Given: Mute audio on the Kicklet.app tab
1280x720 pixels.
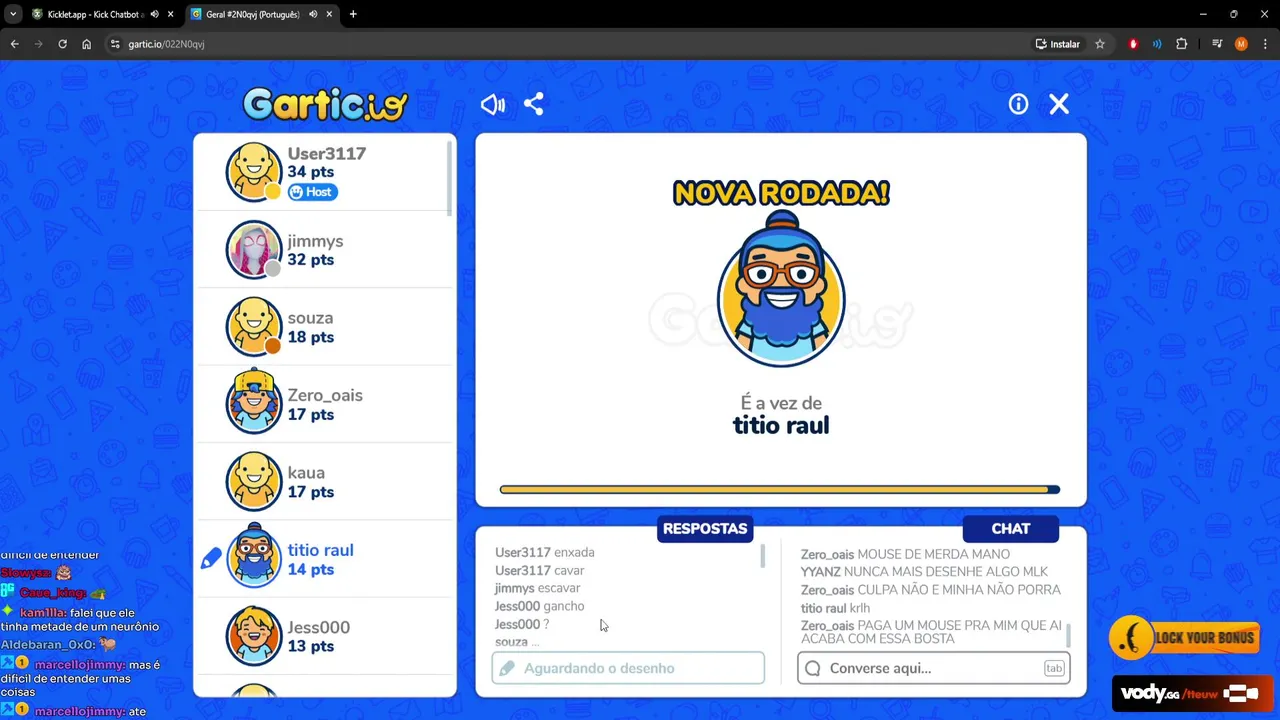Looking at the screenshot, I should (x=154, y=14).
